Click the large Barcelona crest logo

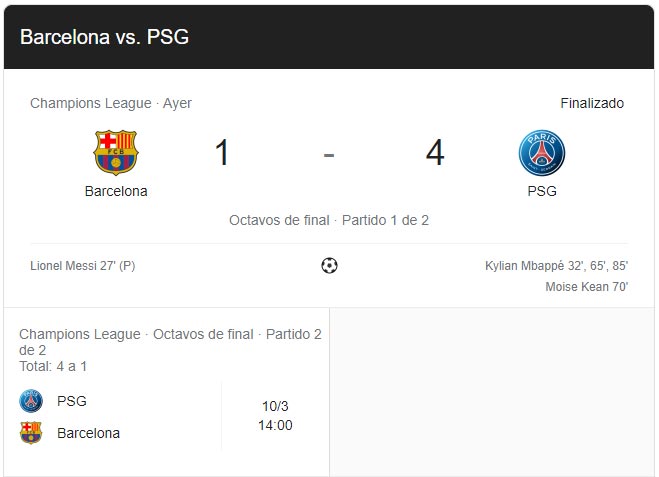pyautogui.click(x=116, y=153)
